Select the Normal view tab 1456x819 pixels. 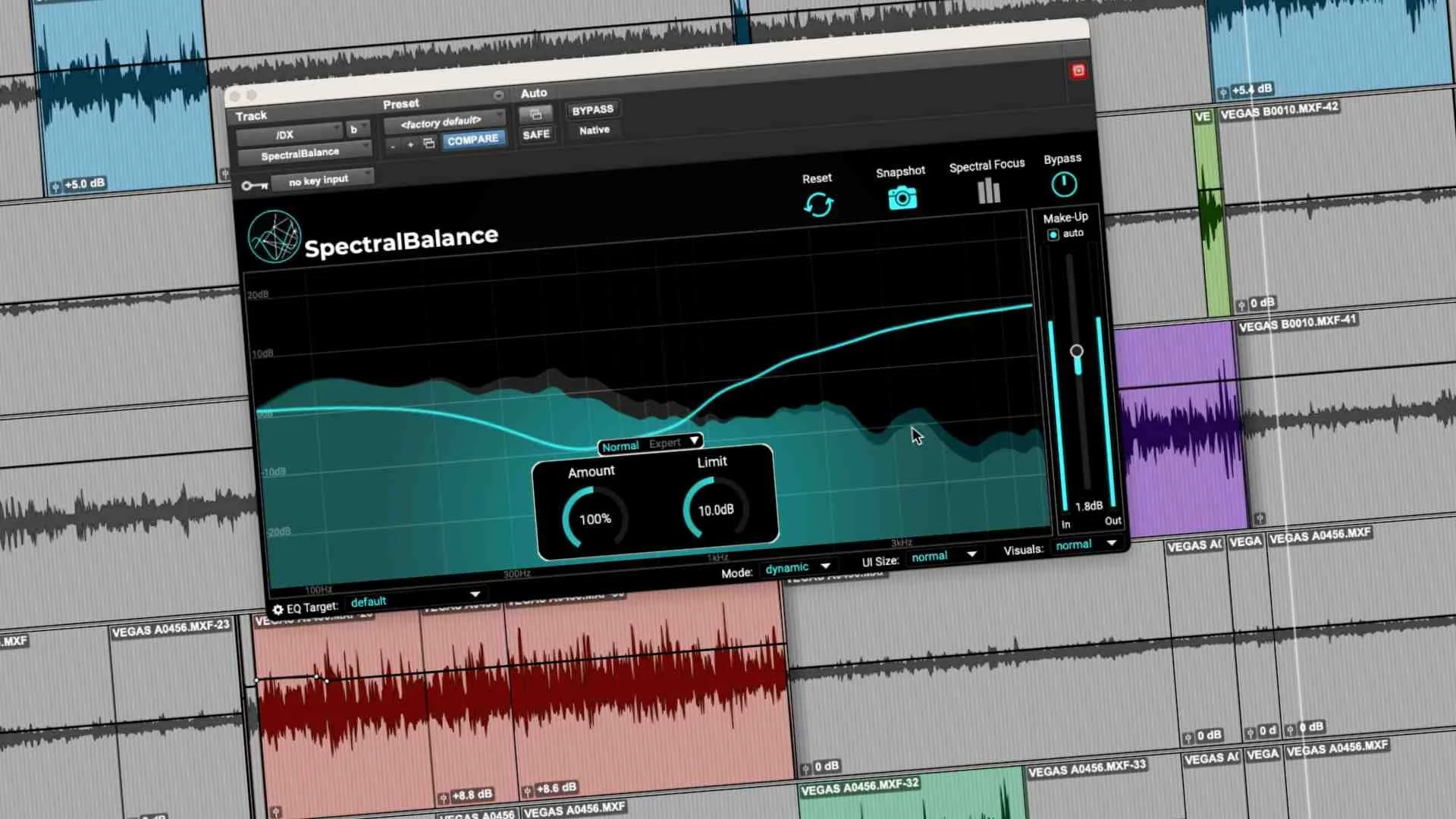click(620, 446)
